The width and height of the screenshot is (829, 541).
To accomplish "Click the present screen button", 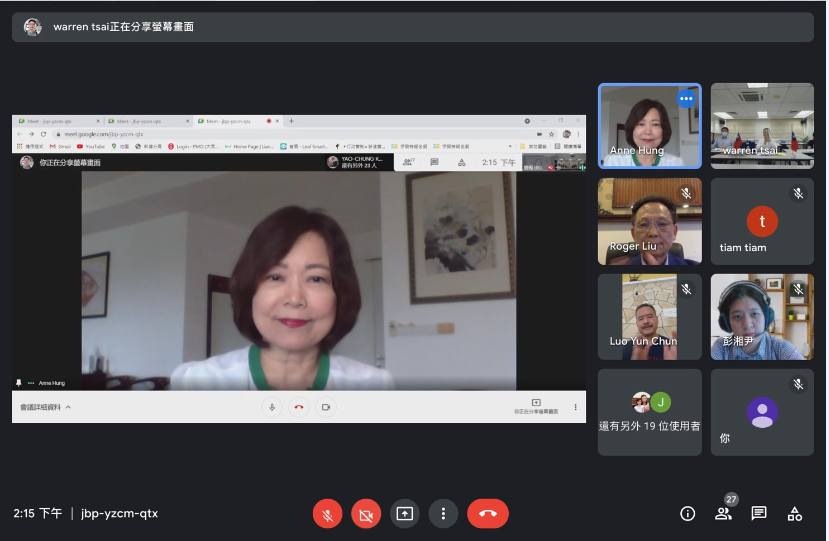I will point(404,513).
